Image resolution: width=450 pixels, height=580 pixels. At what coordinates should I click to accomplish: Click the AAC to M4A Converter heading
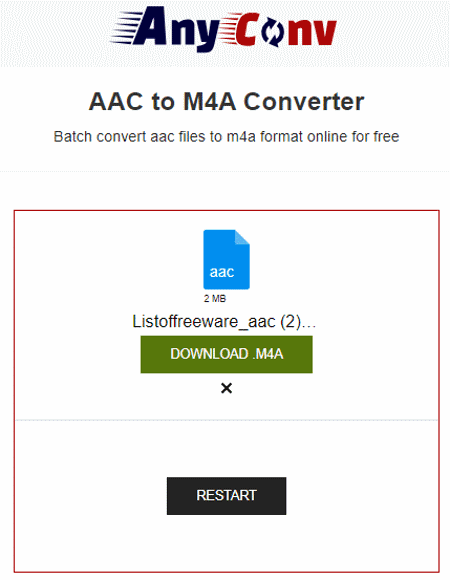(x=226, y=101)
